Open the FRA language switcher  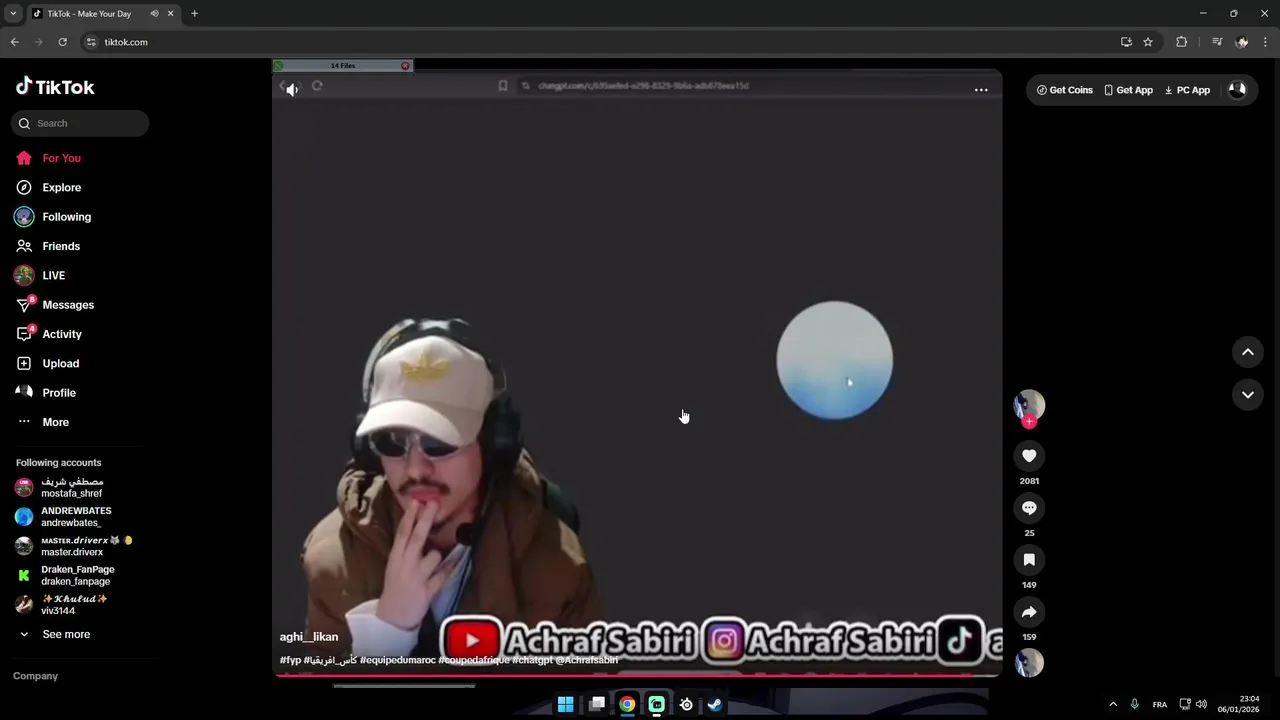[1160, 704]
